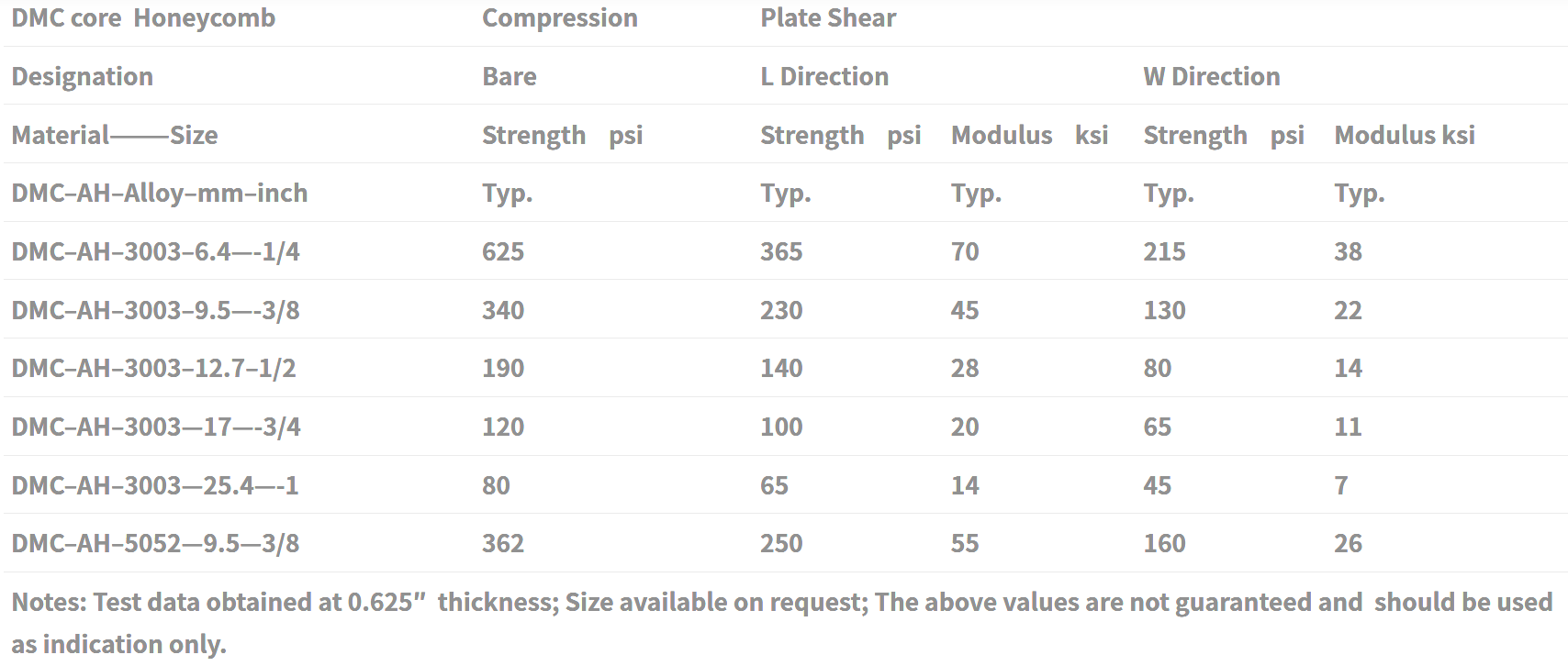
Task: Click the W Direction subheader
Action: coord(1212,76)
